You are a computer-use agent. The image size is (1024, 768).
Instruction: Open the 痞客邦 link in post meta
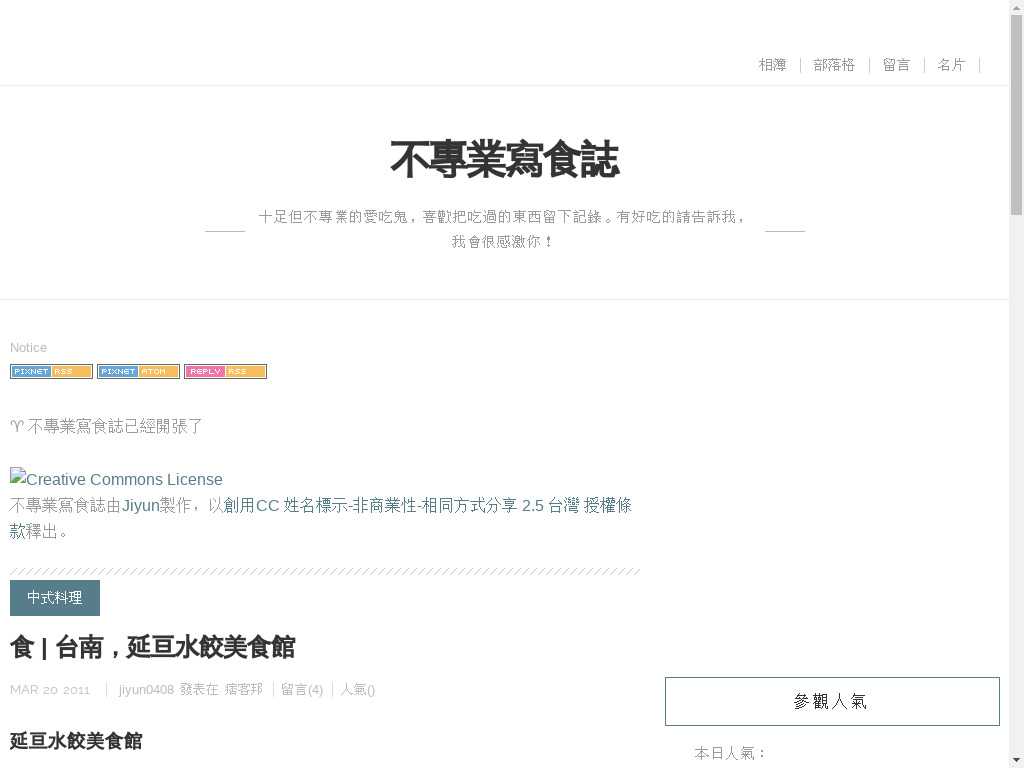point(243,689)
